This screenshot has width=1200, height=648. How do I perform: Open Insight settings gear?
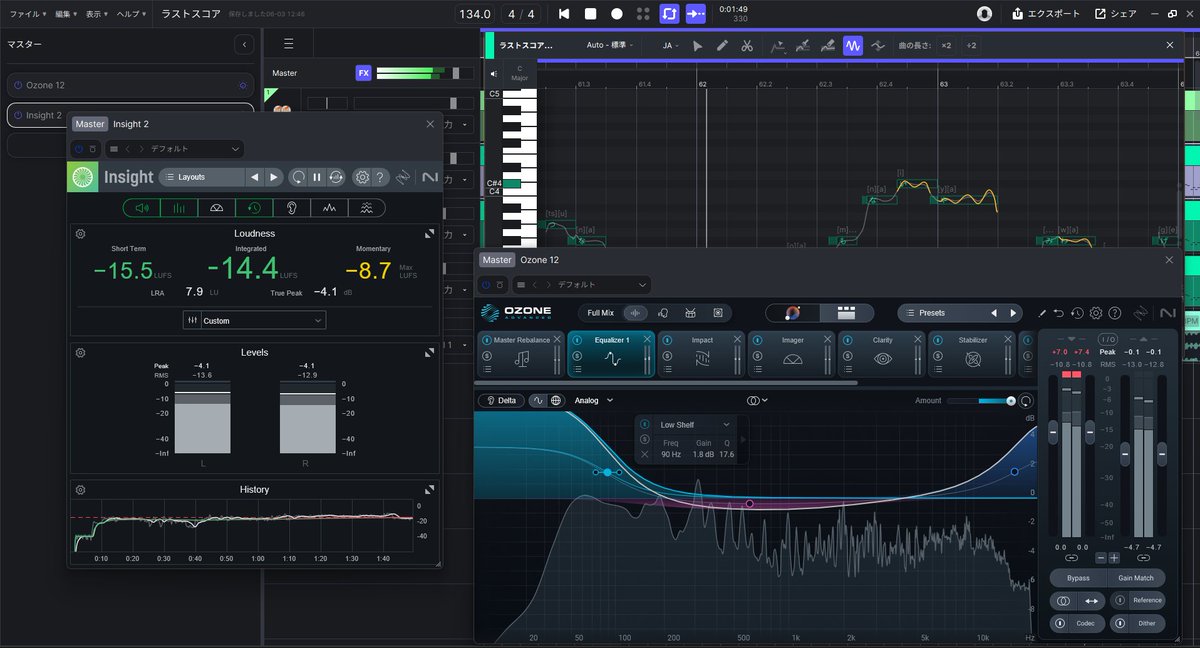(x=362, y=177)
